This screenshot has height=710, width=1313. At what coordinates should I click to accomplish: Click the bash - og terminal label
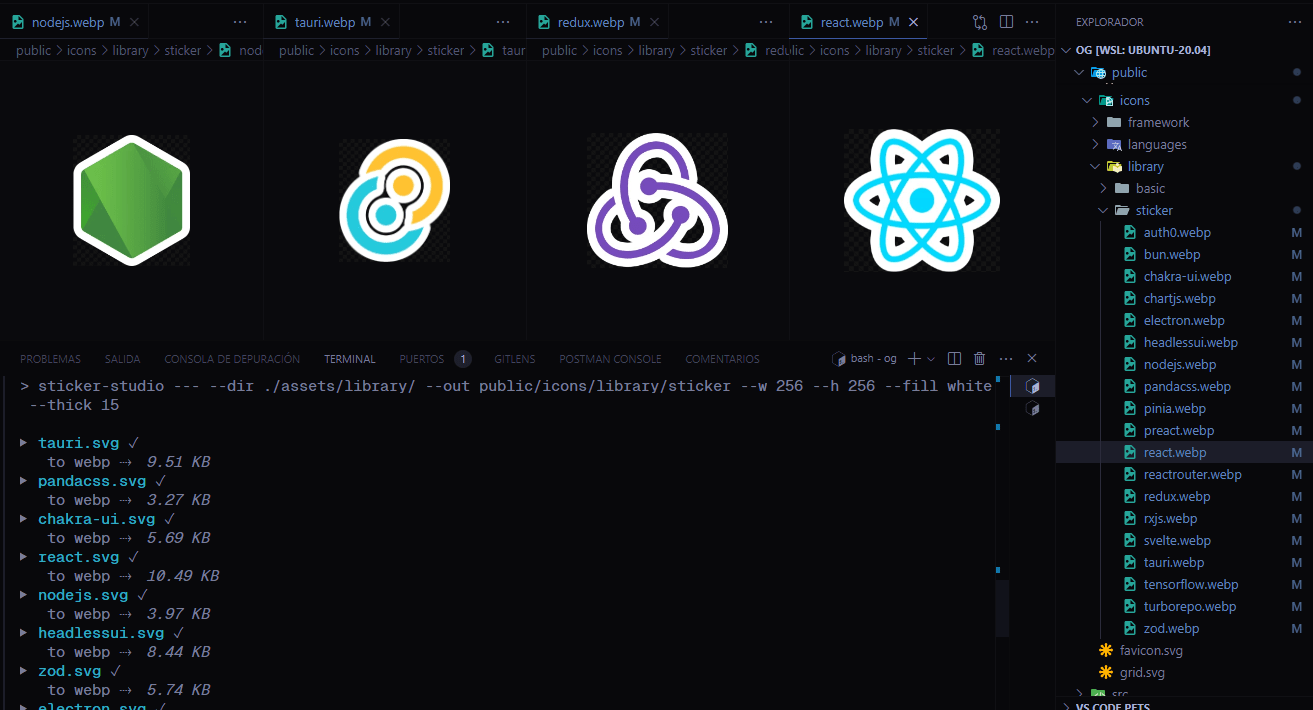[x=865, y=359]
